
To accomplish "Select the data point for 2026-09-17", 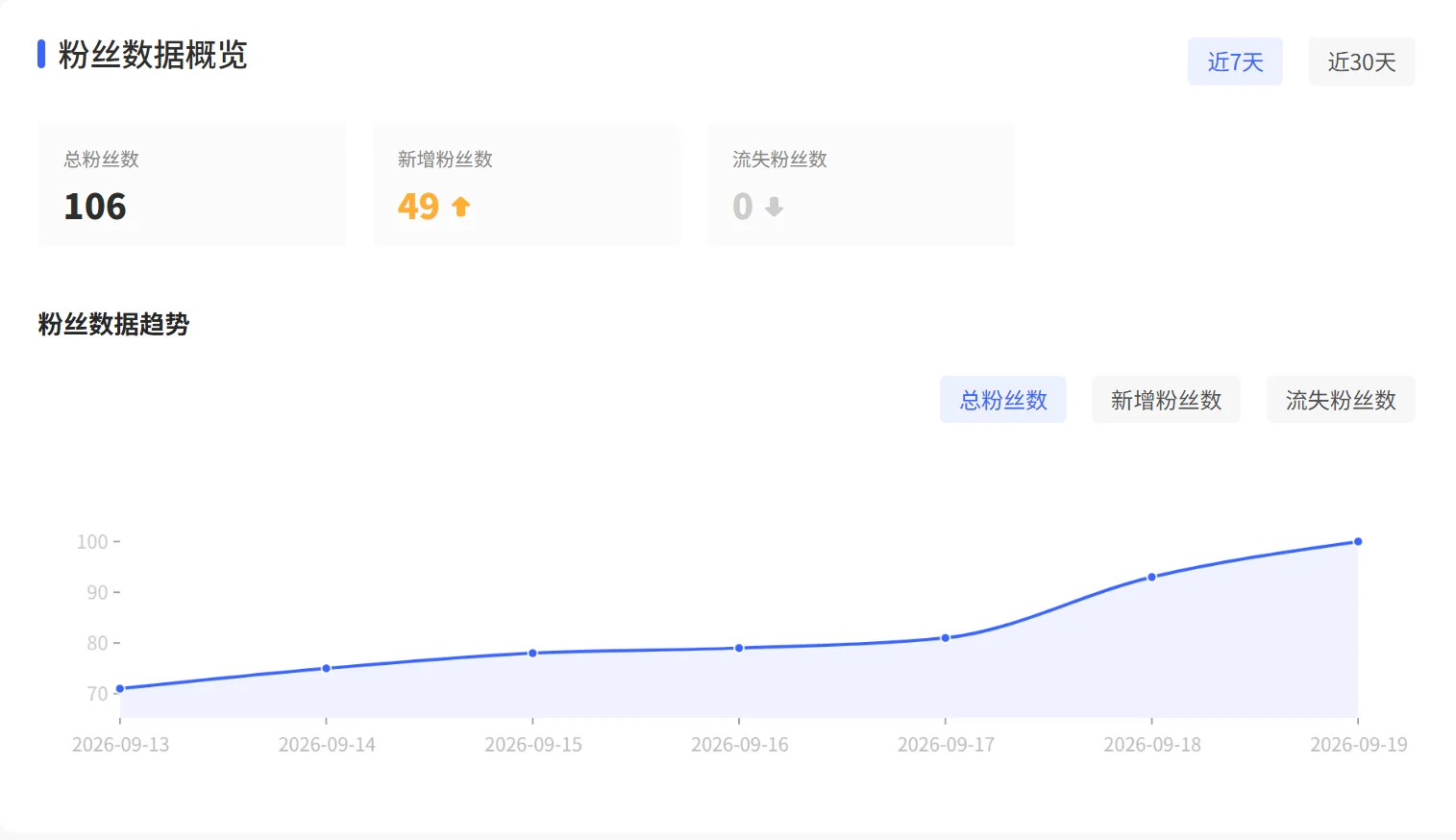I will coord(945,637).
